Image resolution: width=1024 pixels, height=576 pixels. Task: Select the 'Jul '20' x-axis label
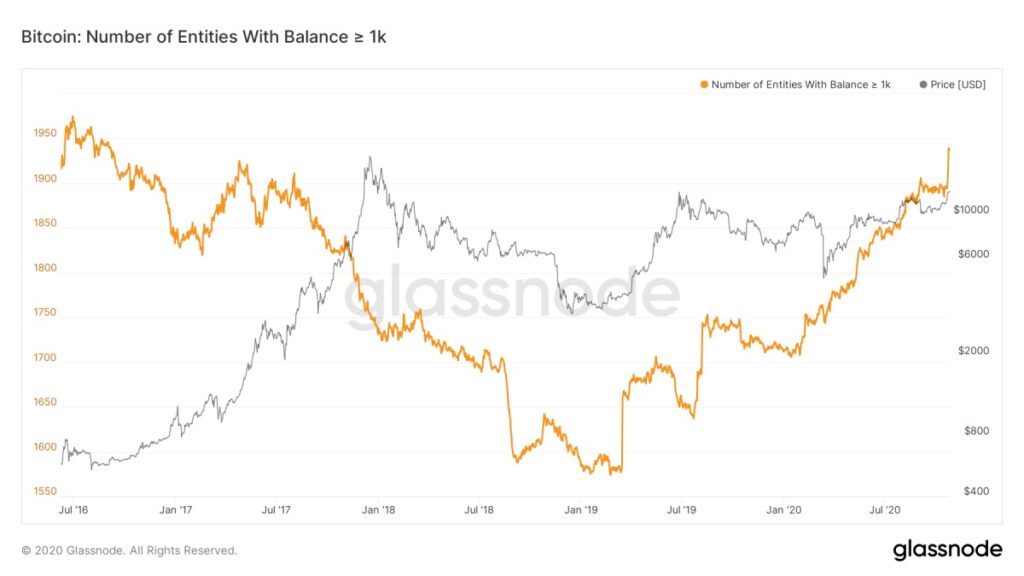[x=886, y=509]
